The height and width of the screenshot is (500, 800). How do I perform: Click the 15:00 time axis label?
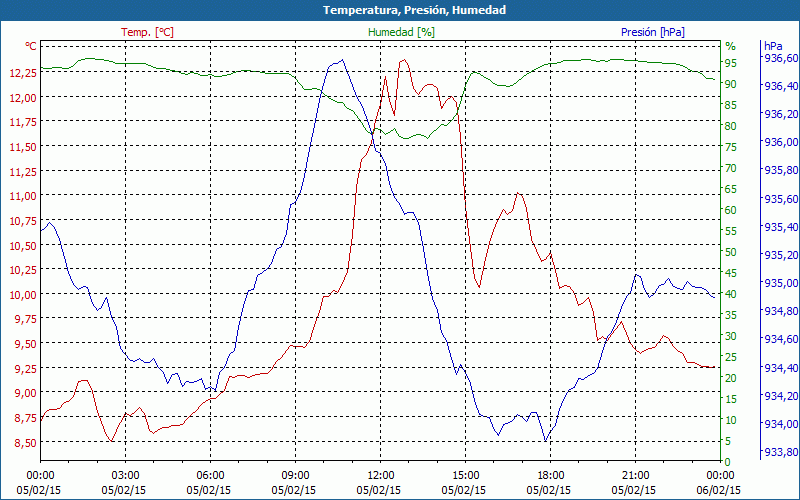465,476
